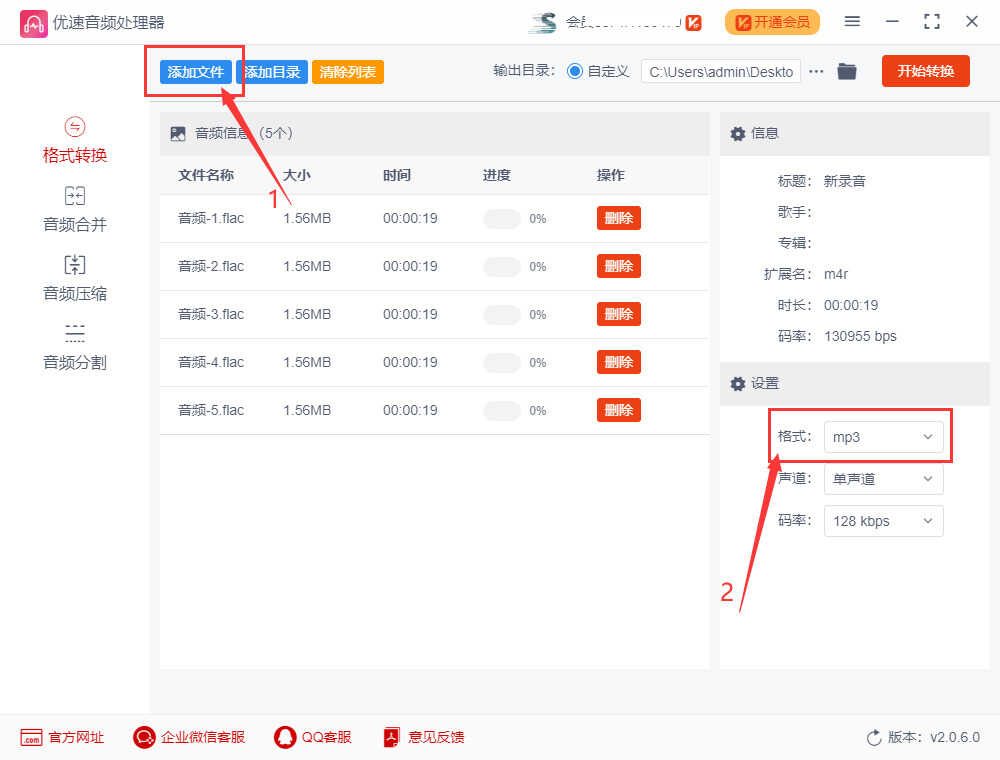1000x760 pixels.
Task: Delete the 音频-2.flac row
Action: 619,266
